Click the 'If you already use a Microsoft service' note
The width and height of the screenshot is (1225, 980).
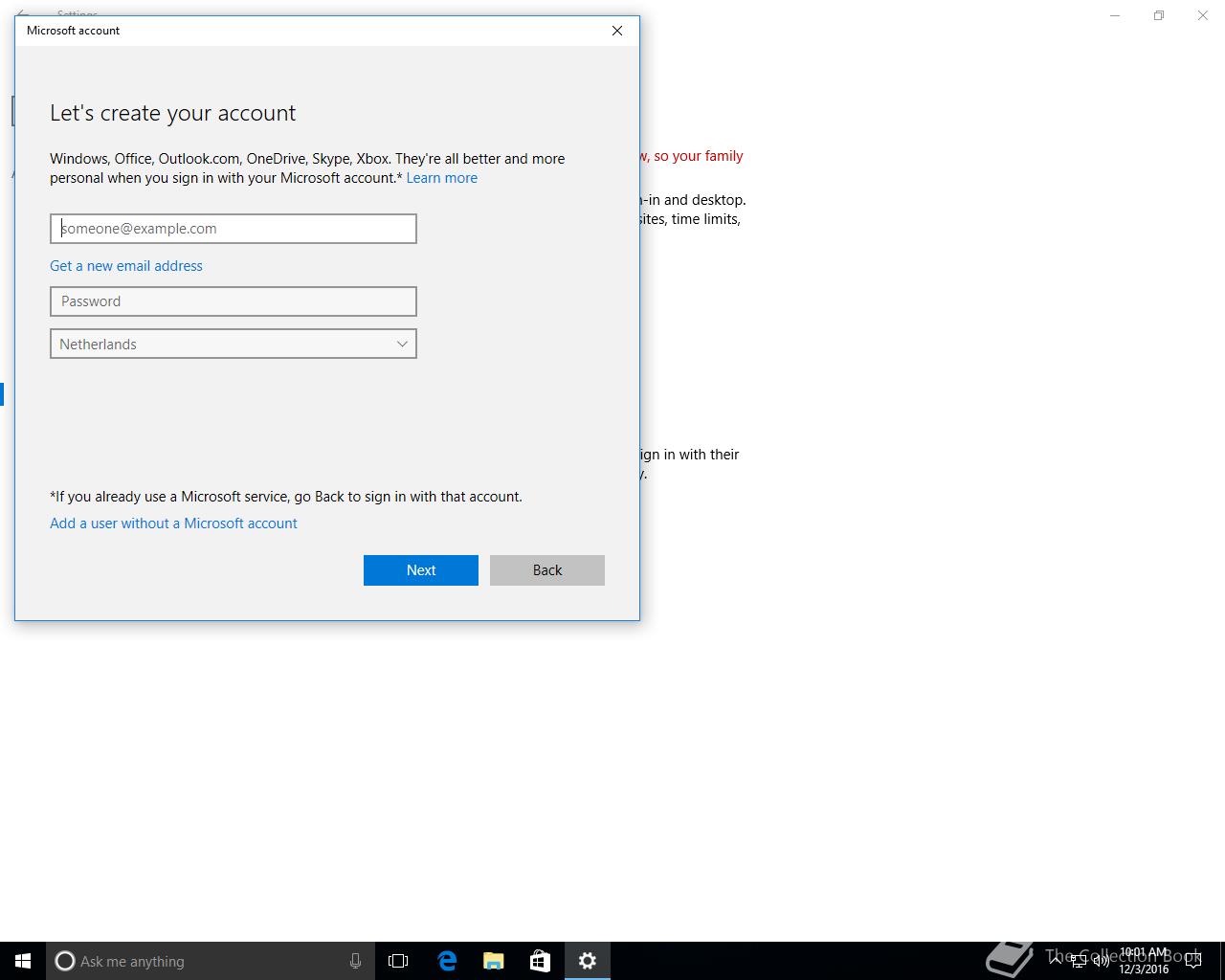pyautogui.click(x=286, y=497)
